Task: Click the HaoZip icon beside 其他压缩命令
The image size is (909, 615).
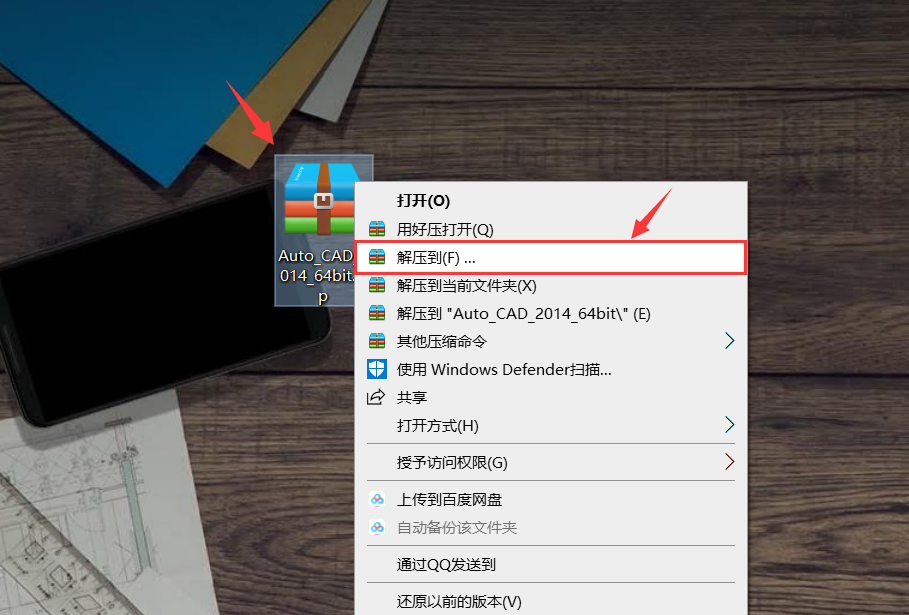Action: 377,341
